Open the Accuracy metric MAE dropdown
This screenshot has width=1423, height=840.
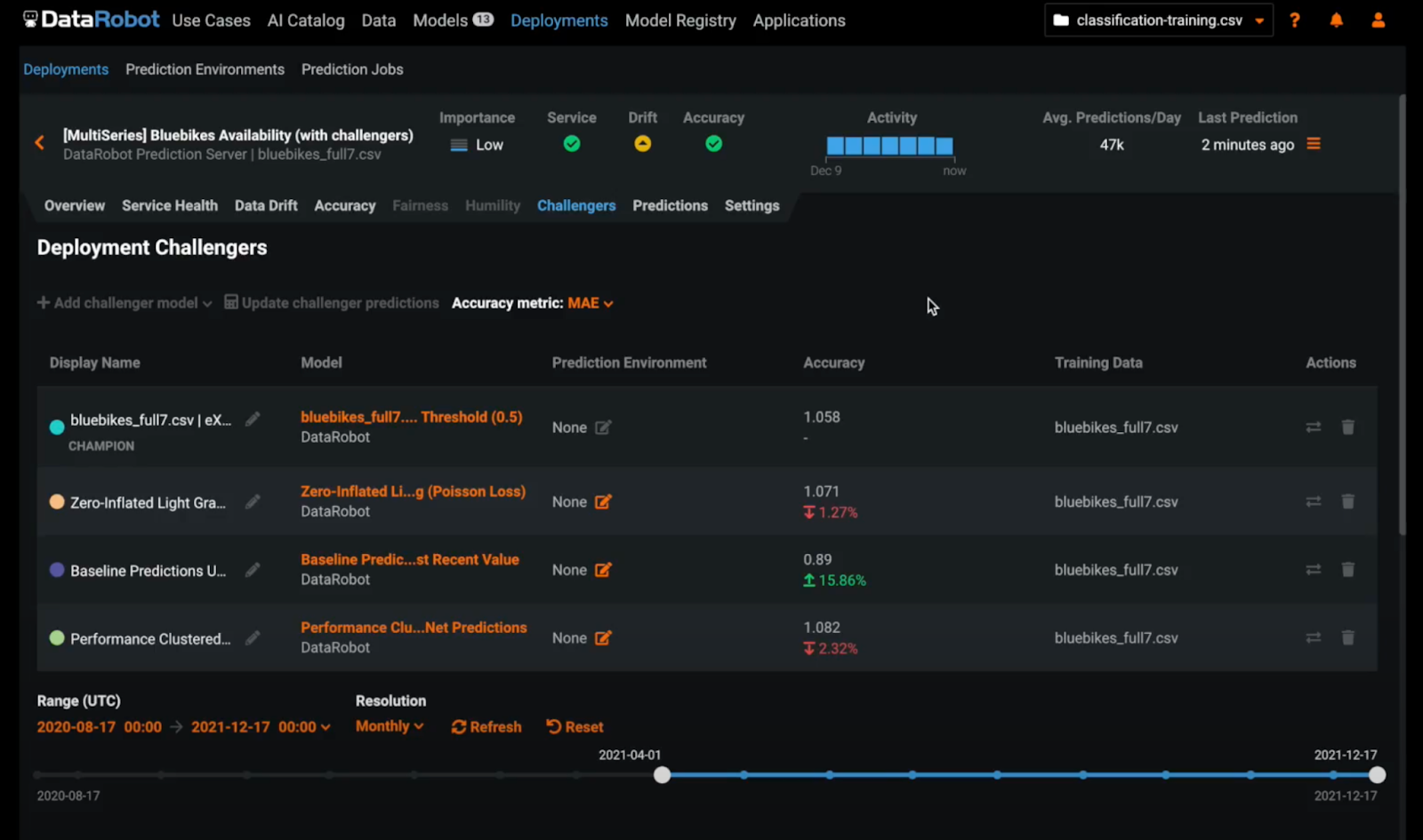pos(590,303)
